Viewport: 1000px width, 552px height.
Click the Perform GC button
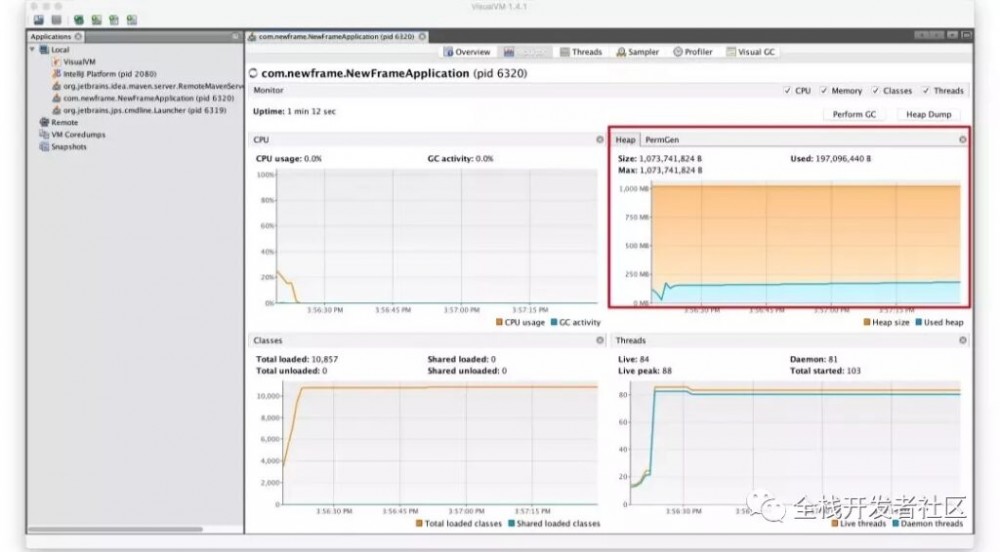[854, 114]
